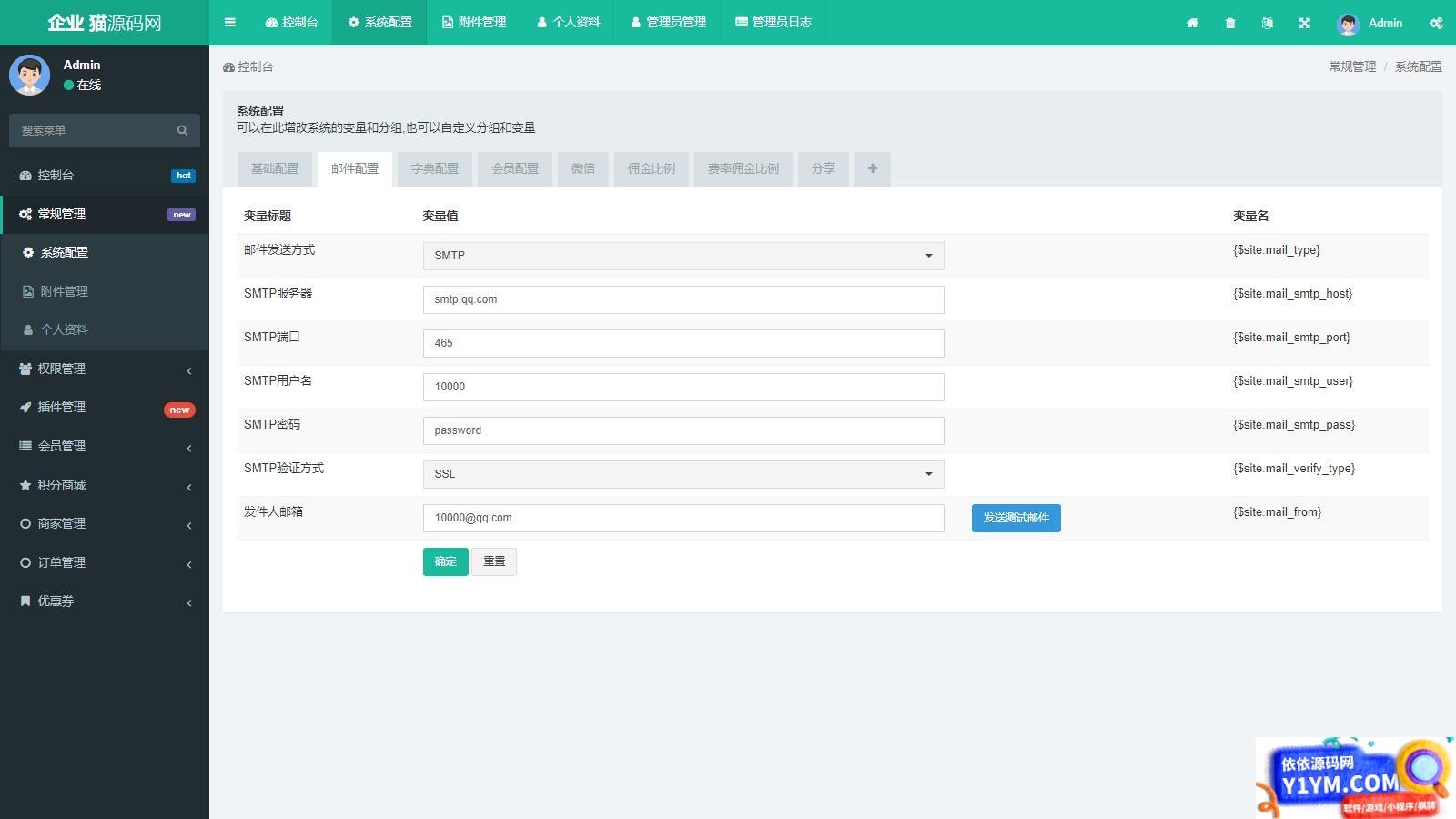
Task: Click the SMTP服务器 input field
Action: [x=683, y=299]
